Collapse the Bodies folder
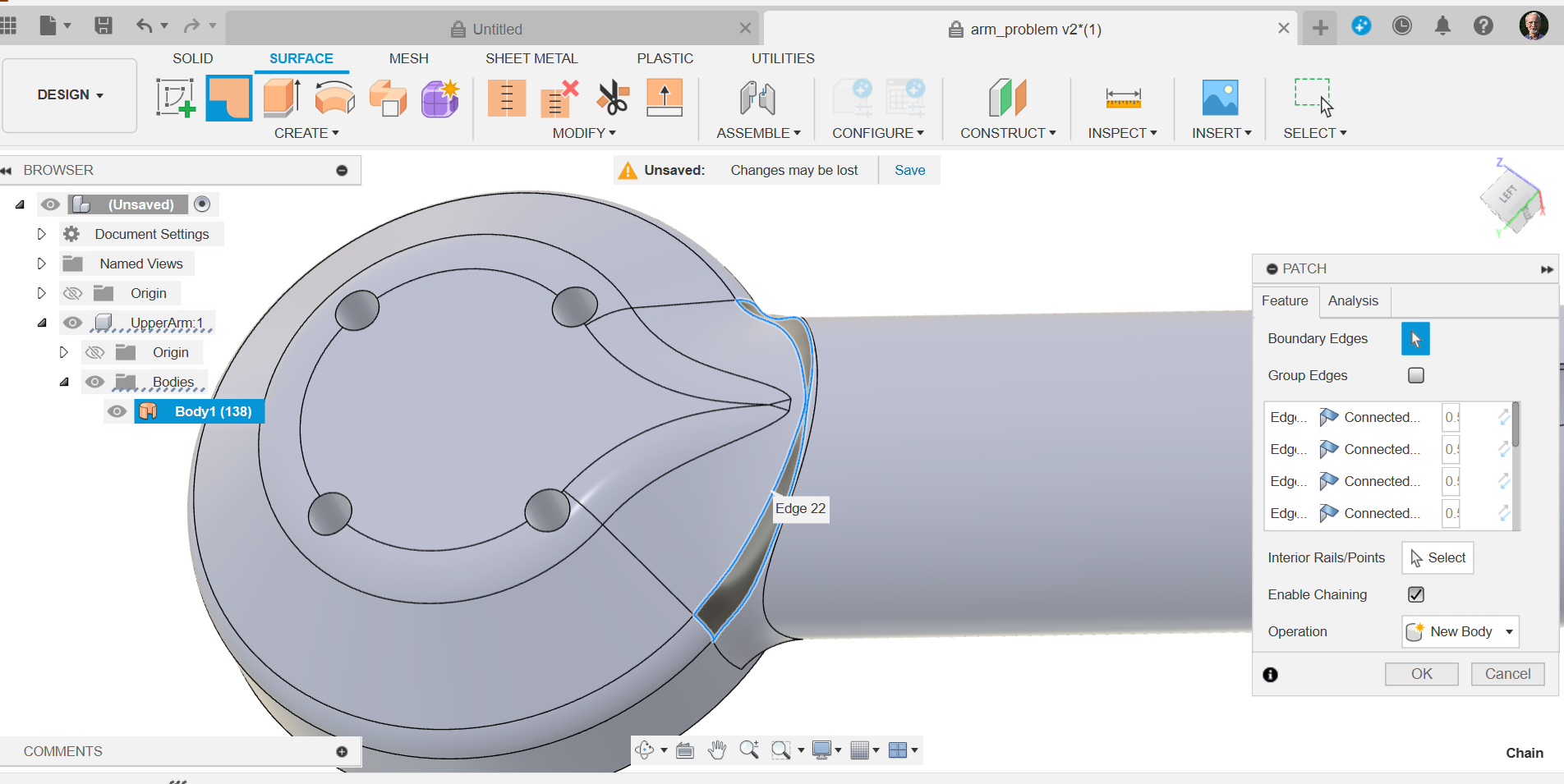 [64, 382]
